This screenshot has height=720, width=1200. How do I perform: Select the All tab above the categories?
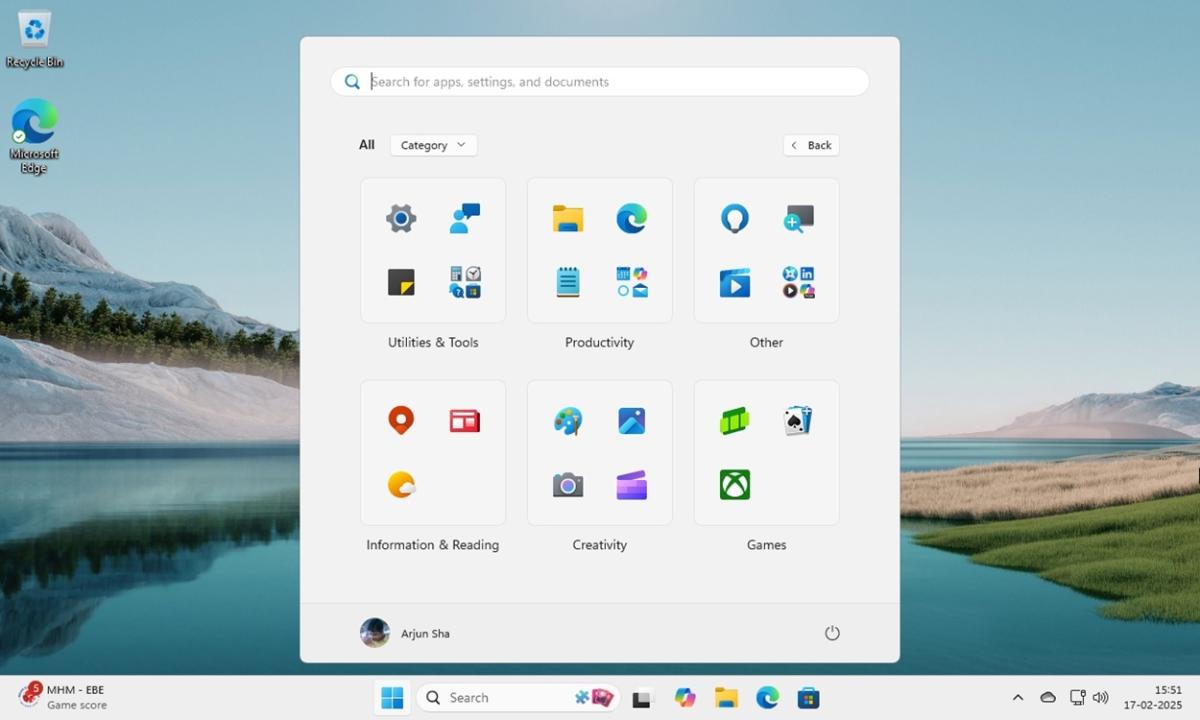click(366, 144)
